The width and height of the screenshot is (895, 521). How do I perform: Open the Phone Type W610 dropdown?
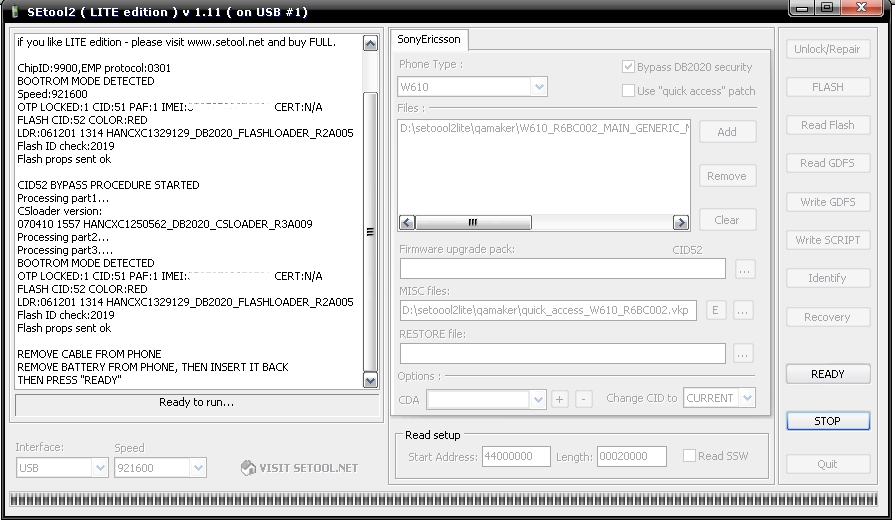pyautogui.click(x=539, y=87)
